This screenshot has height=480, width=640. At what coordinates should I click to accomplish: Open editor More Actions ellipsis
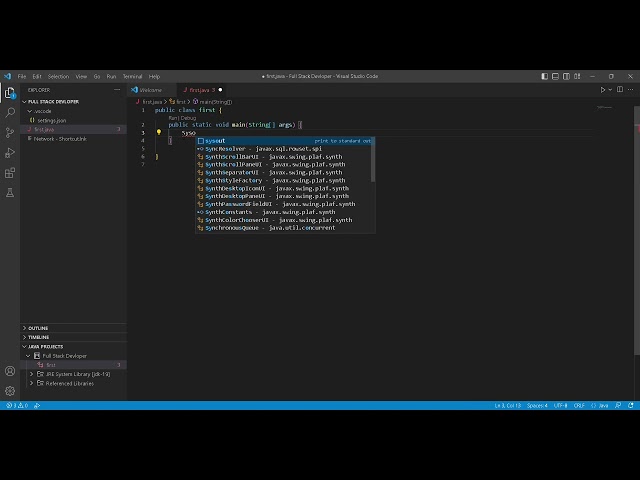pos(631,90)
